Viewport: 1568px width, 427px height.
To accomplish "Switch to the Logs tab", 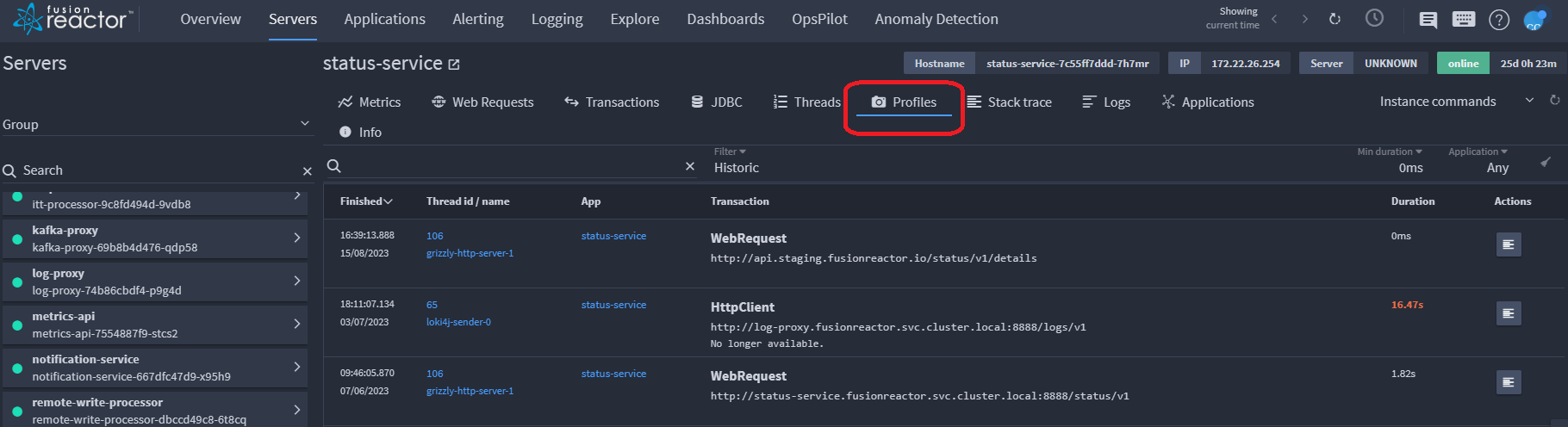I will pos(1106,102).
